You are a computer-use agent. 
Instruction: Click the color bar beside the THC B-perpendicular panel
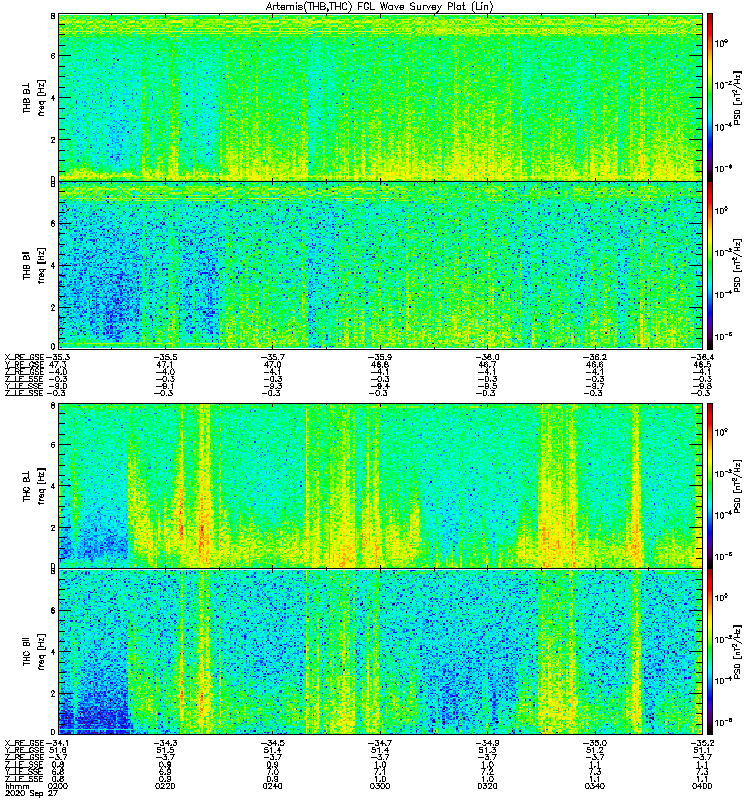710,486
